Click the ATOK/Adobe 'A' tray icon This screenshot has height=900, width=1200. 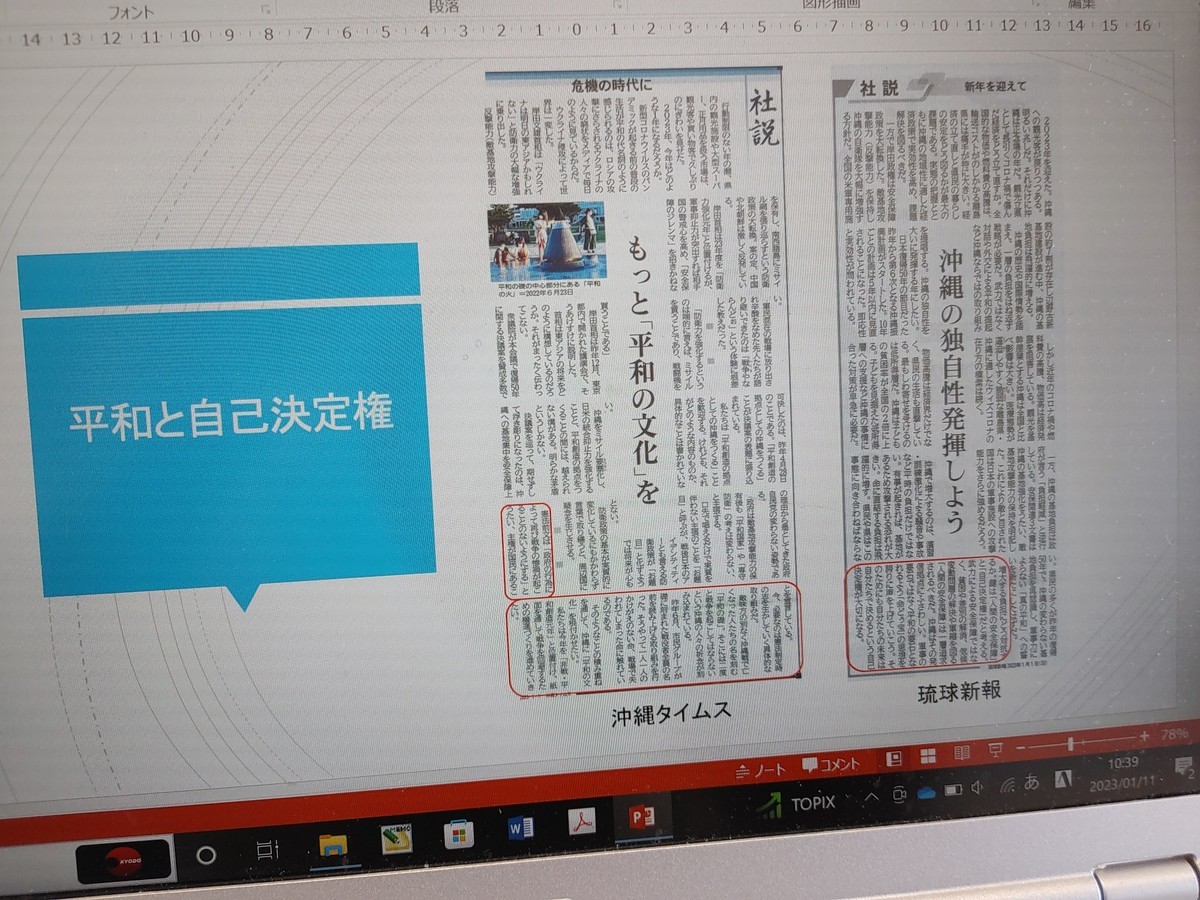click(1065, 778)
